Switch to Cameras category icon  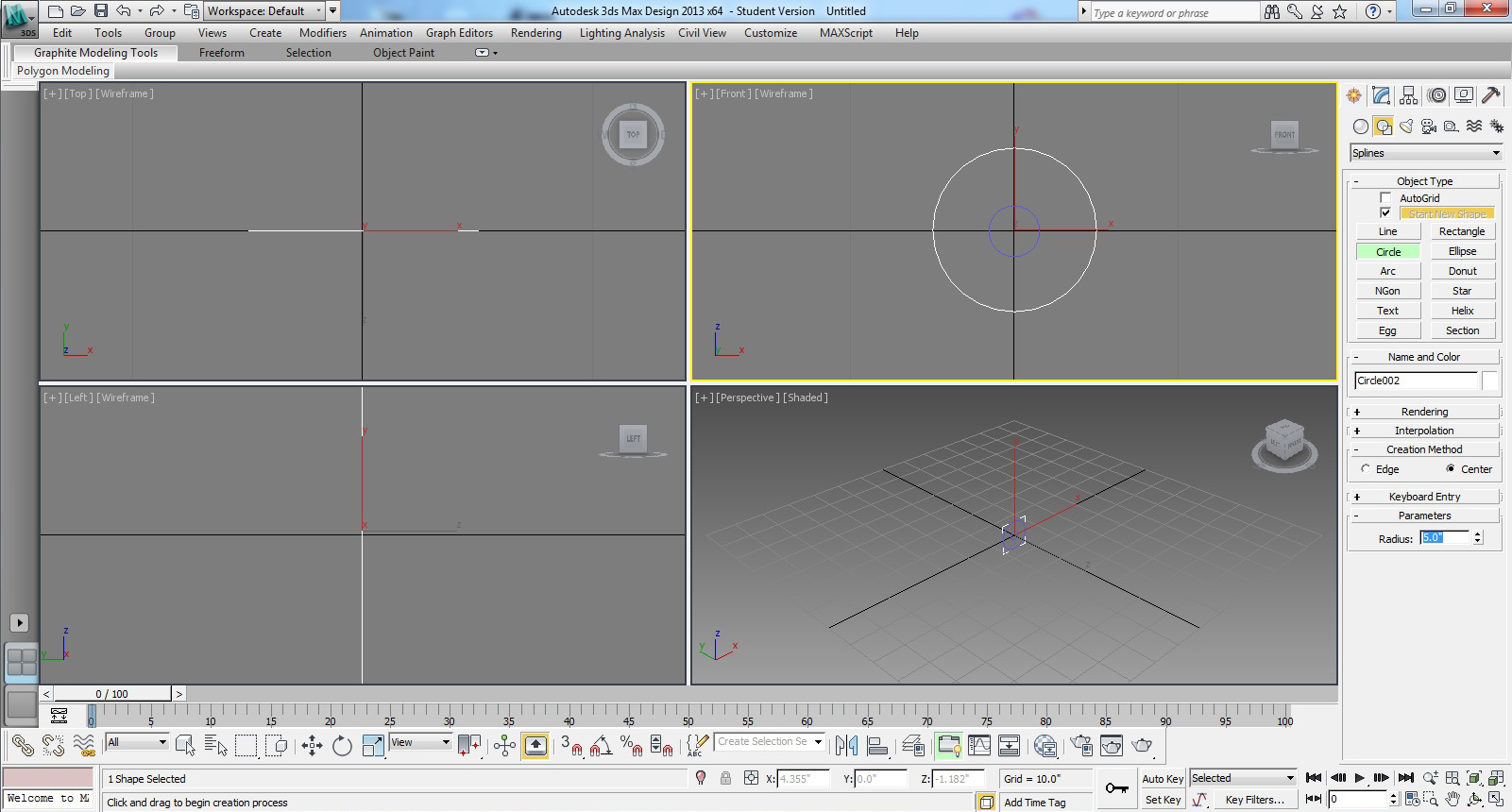[1429, 127]
